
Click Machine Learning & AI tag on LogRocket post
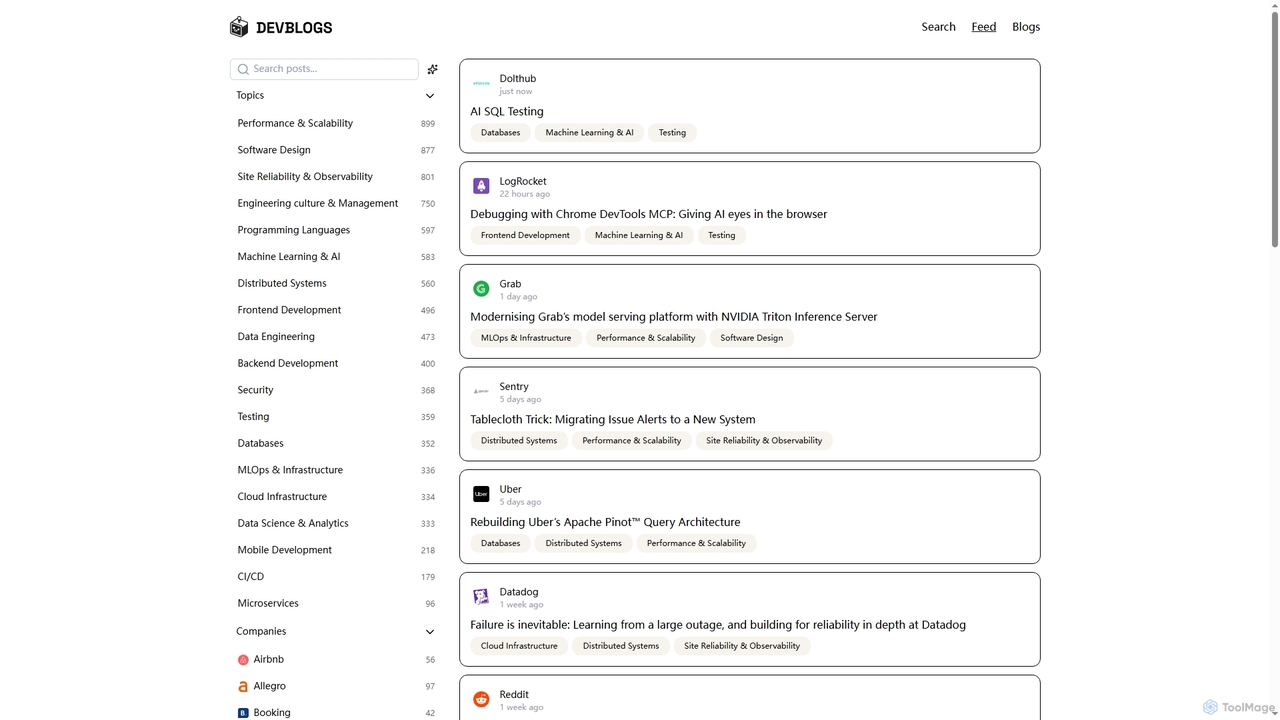click(639, 236)
